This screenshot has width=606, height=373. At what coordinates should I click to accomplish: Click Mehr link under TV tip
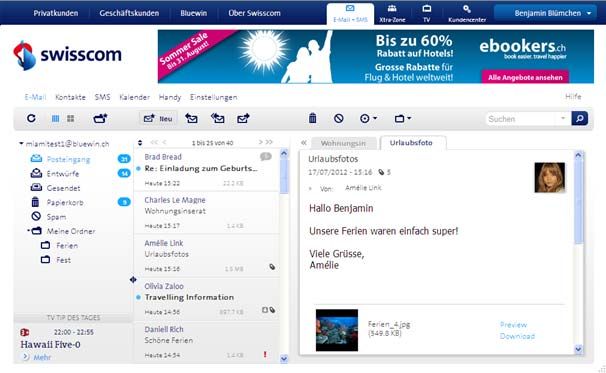point(42,357)
